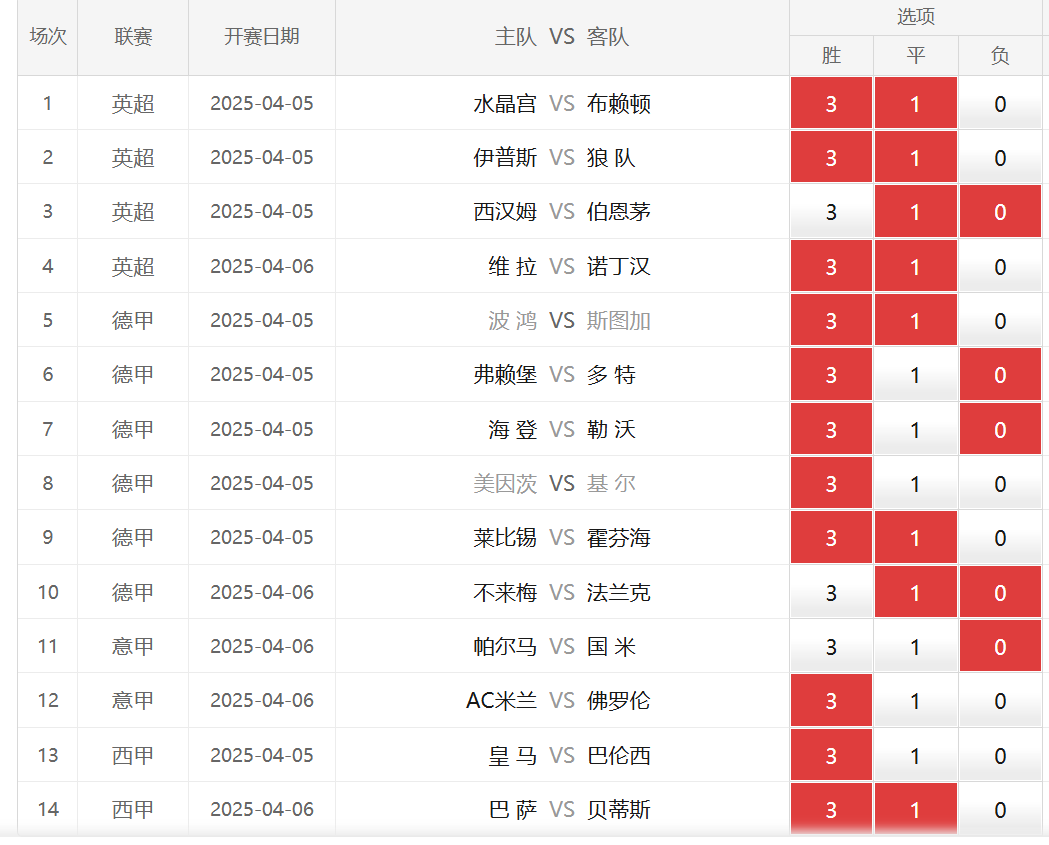Click the 场次 column header
Viewport: 1049px width, 845px height.
(x=47, y=37)
